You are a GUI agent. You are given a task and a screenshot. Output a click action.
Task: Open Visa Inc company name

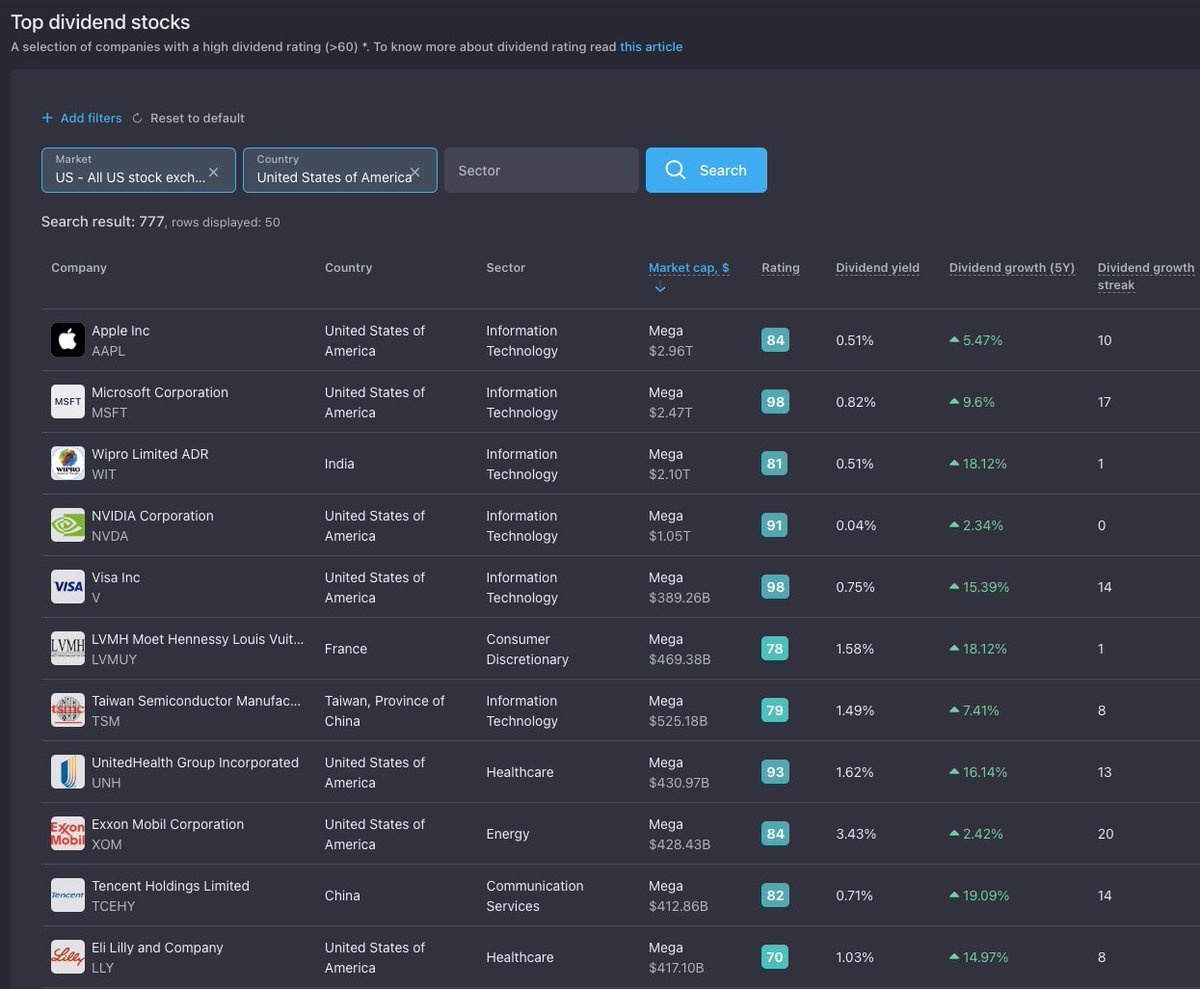[x=116, y=578]
